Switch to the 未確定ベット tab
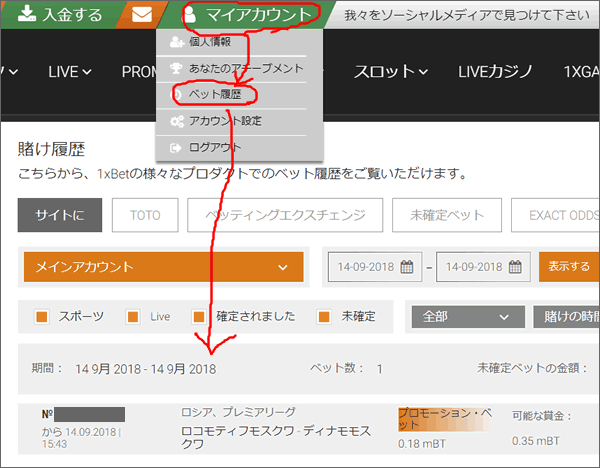This screenshot has height=468, width=600. [447, 215]
